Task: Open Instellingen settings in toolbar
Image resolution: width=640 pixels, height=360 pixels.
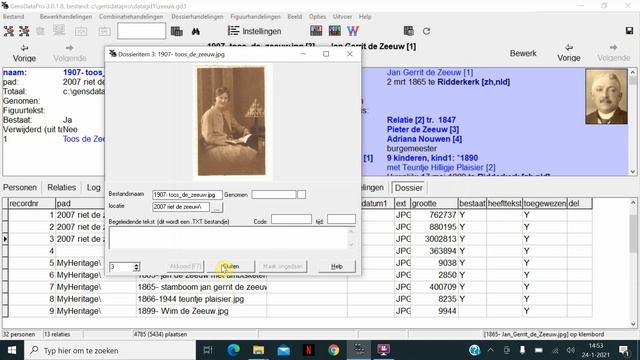Action: pyautogui.click(x=254, y=31)
